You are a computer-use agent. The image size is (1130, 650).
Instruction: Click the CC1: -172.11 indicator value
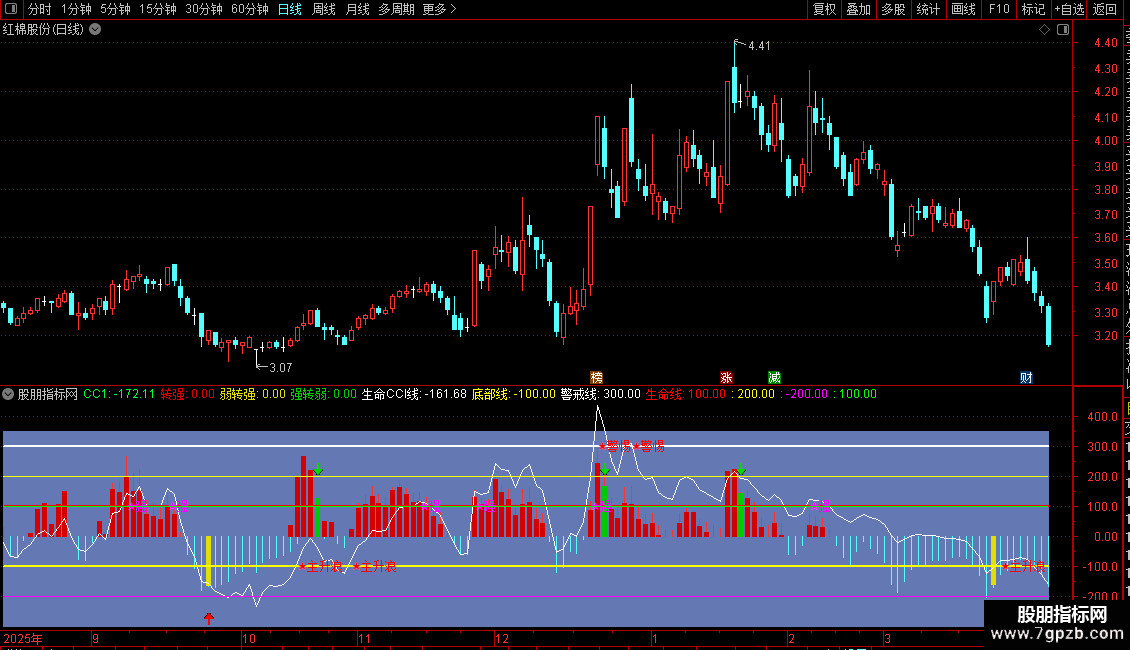119,394
